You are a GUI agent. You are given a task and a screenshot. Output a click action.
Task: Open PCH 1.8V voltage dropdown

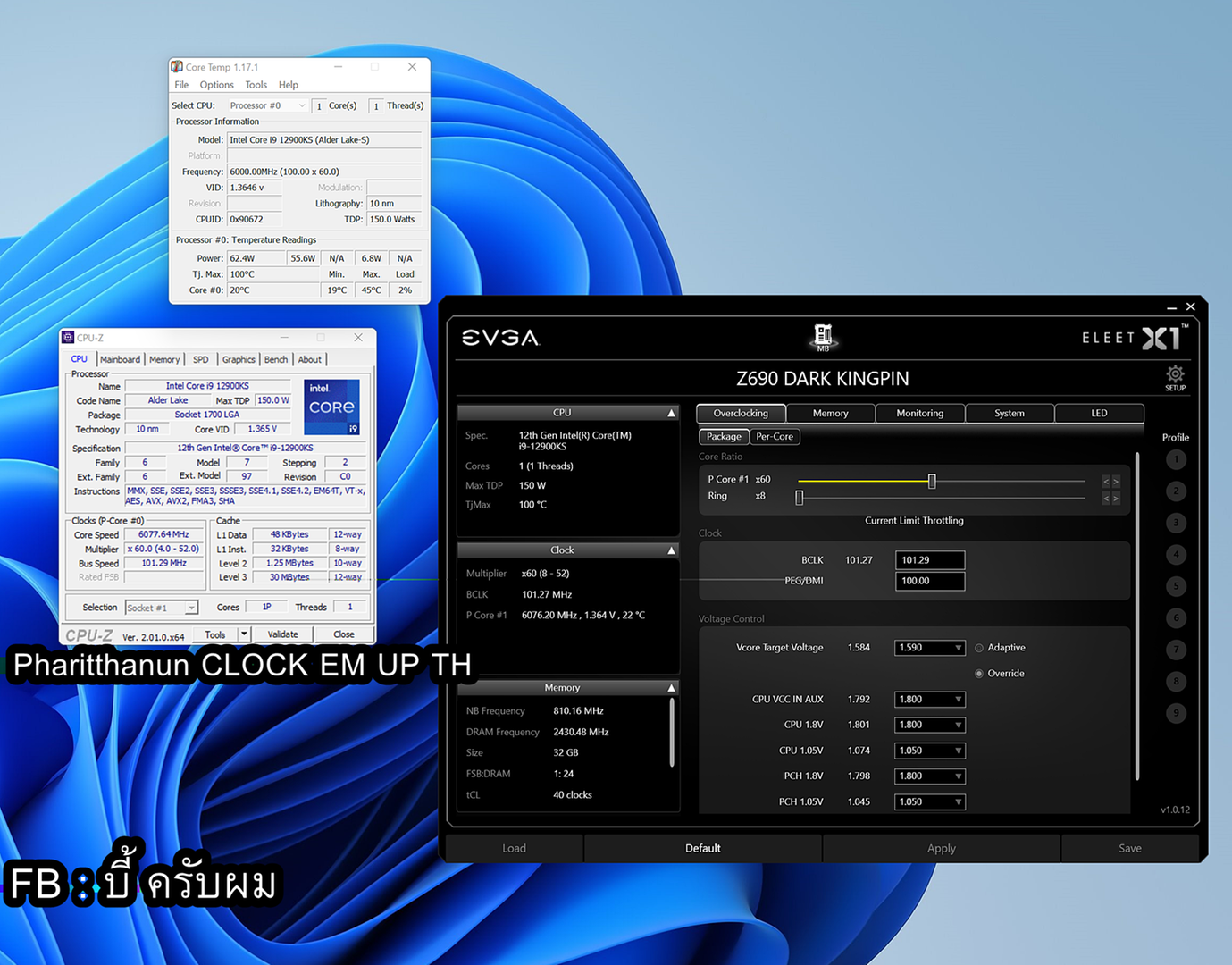958,776
